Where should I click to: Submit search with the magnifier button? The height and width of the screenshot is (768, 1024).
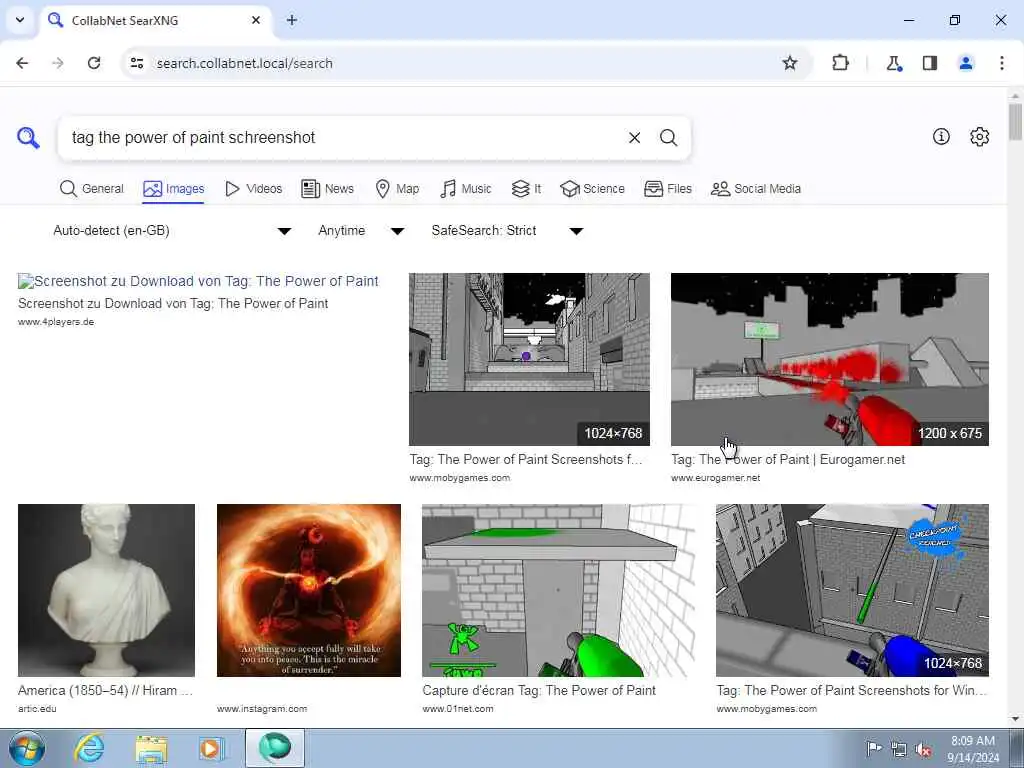668,138
